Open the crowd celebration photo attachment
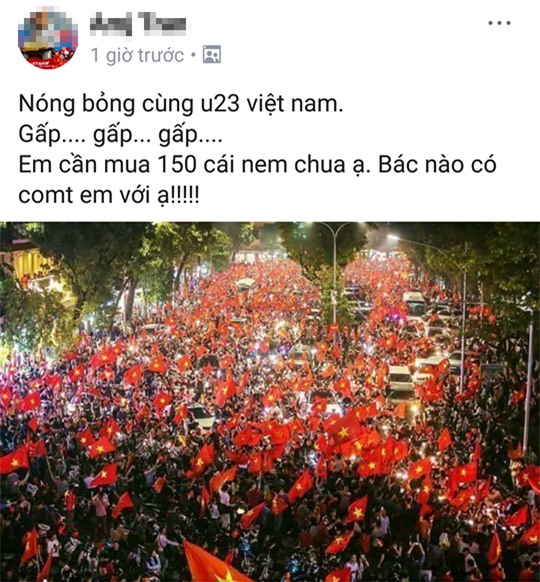 pos(270,402)
